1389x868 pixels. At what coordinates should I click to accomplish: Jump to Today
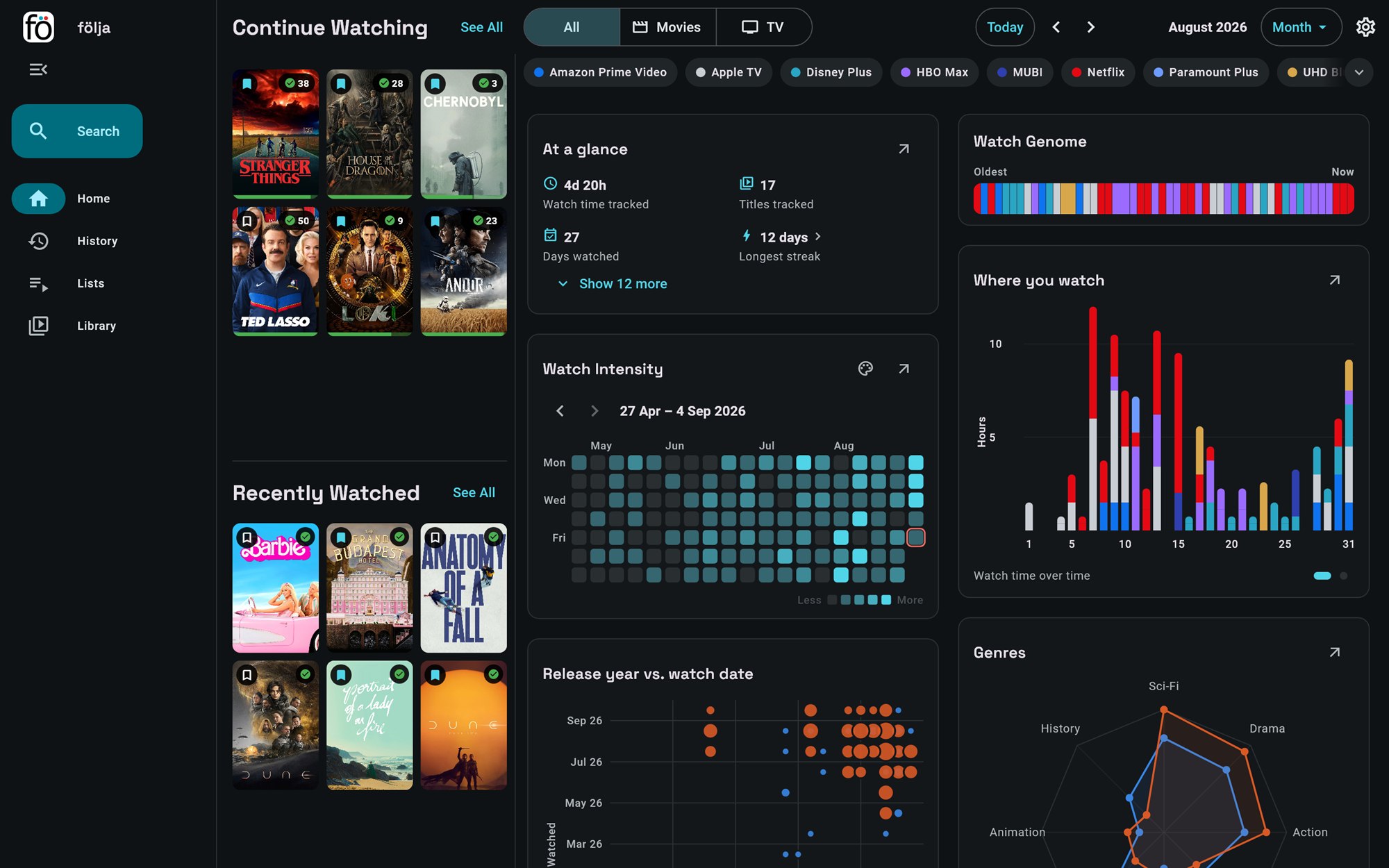click(1005, 27)
